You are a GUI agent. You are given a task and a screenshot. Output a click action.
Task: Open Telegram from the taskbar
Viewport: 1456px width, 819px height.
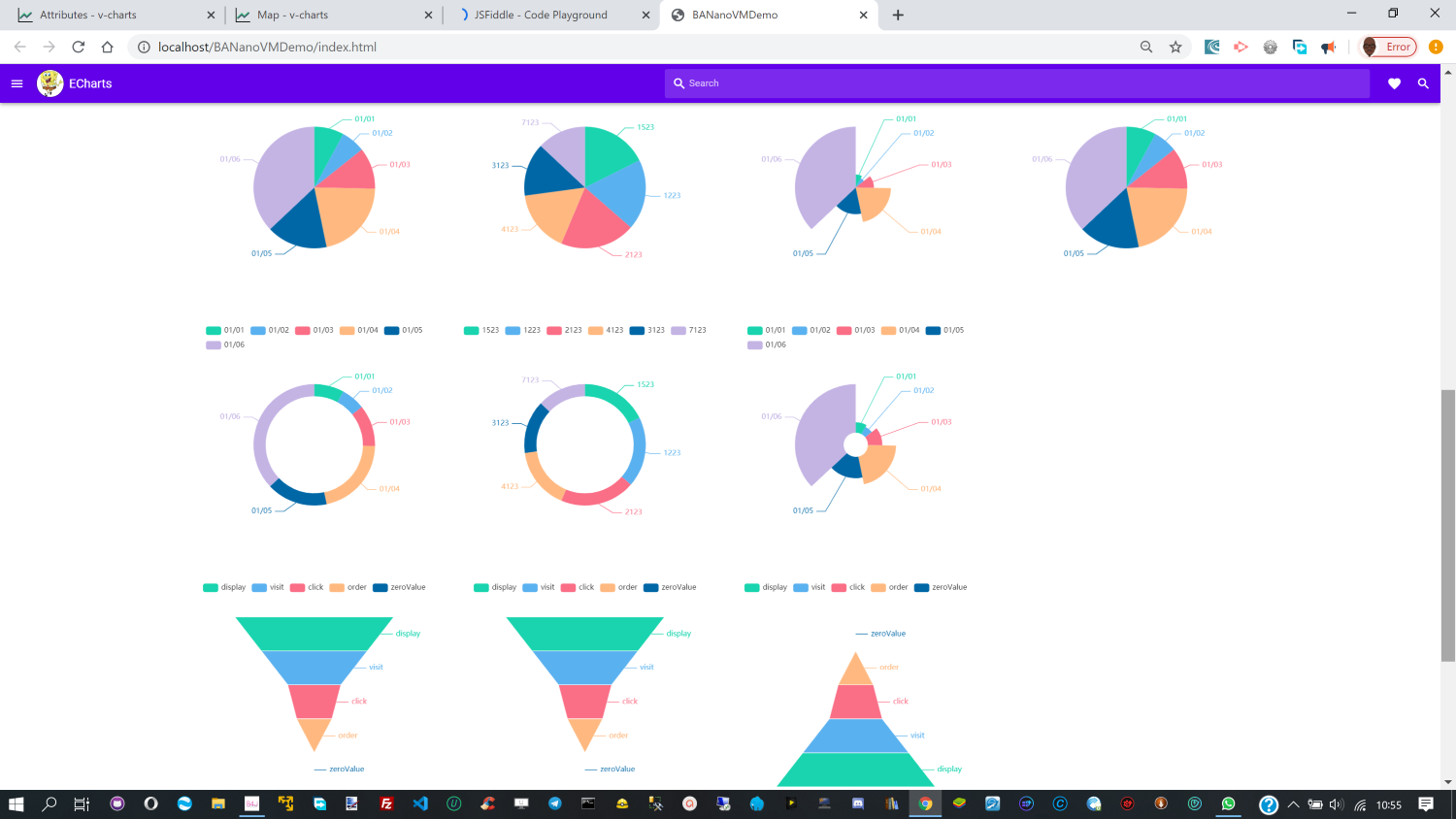555,804
